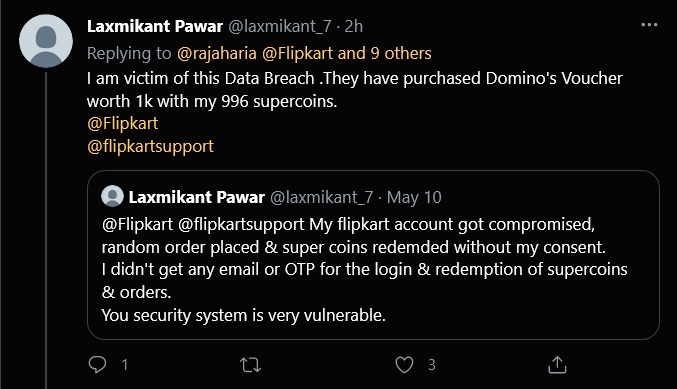This screenshot has width=677, height=389.
Task: Click Laxmikant Pawar's large profile avatar
Action: (x=46, y=41)
